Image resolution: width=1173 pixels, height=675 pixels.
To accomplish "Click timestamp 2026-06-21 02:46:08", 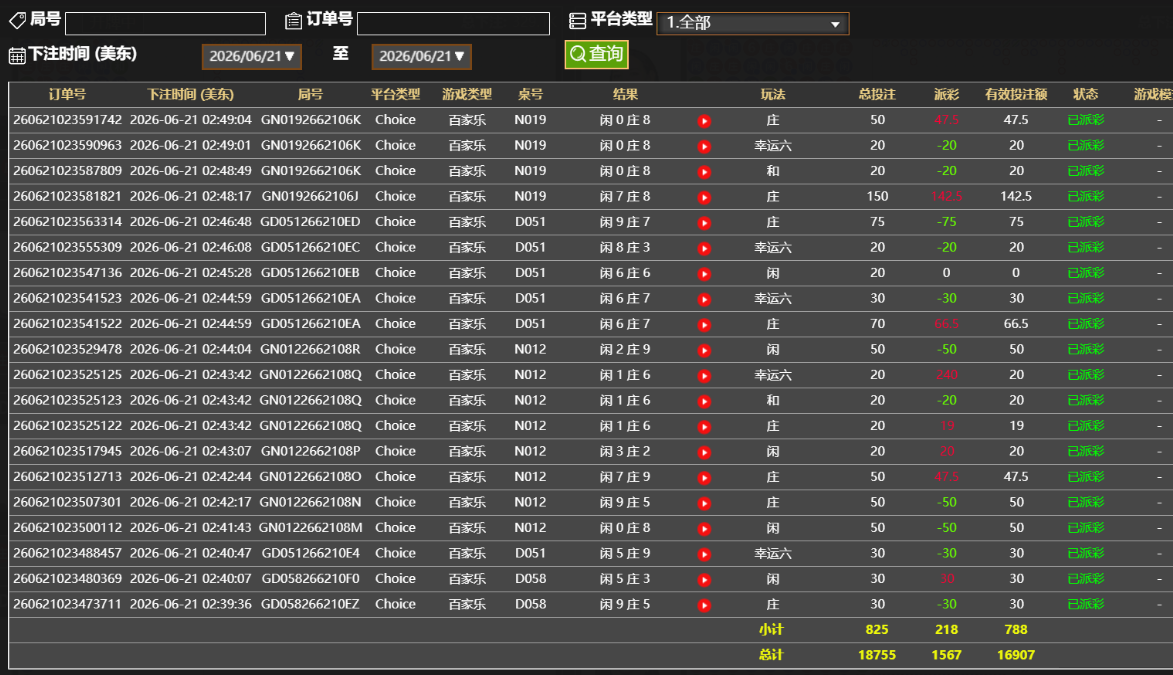I will (x=191, y=247).
